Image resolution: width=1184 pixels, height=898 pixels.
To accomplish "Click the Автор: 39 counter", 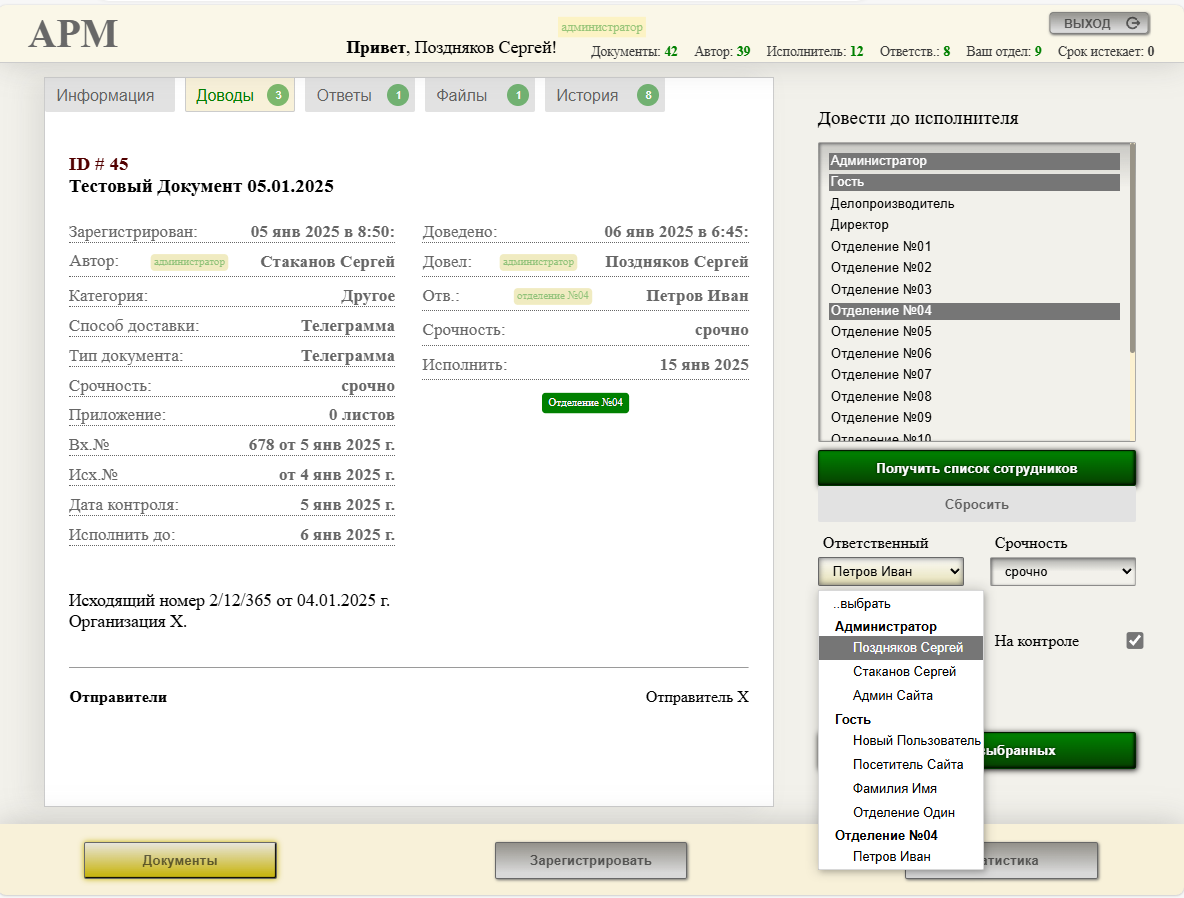I will coord(722,51).
